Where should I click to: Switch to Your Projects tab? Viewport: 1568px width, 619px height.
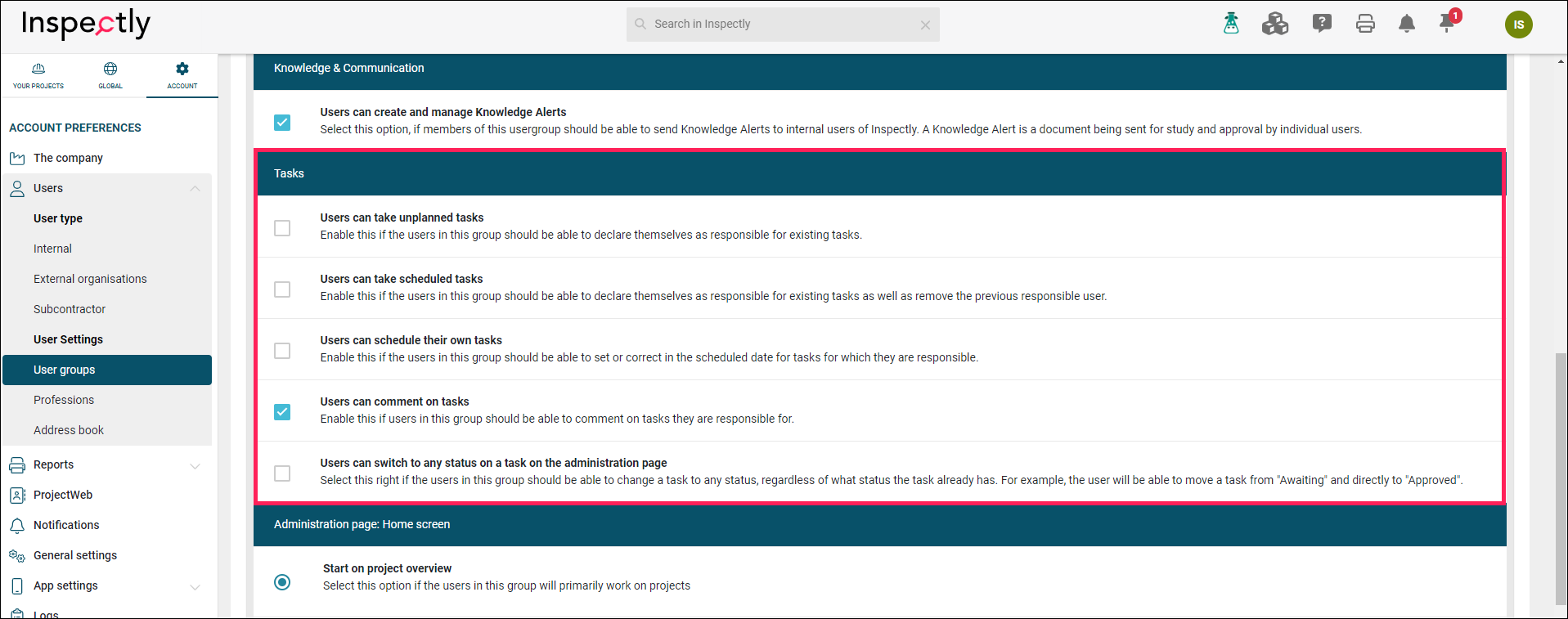click(38, 76)
